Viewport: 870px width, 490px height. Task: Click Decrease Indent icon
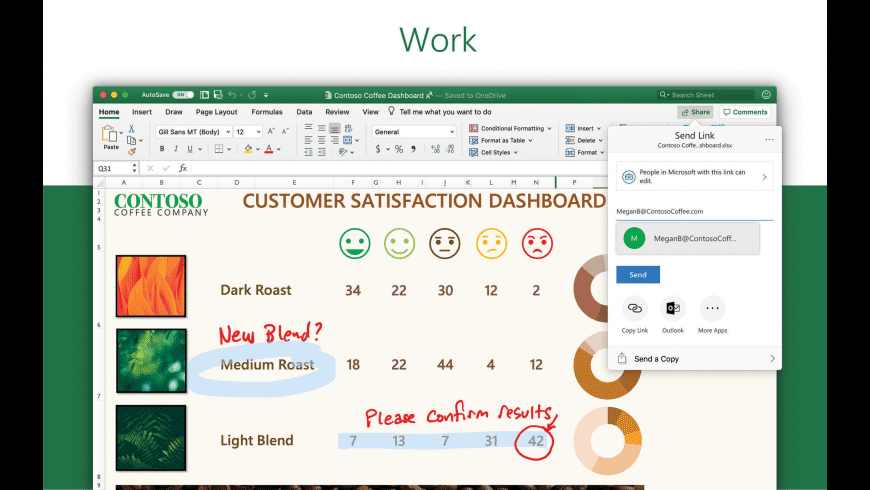tap(308, 152)
